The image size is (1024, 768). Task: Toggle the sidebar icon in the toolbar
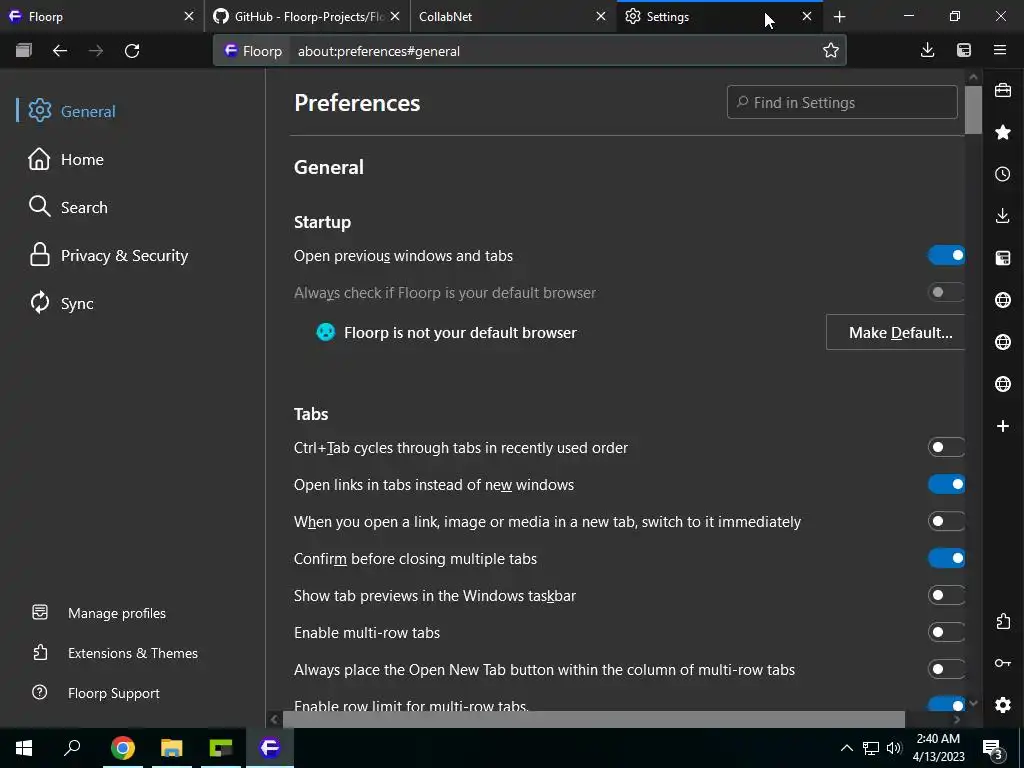[964, 50]
